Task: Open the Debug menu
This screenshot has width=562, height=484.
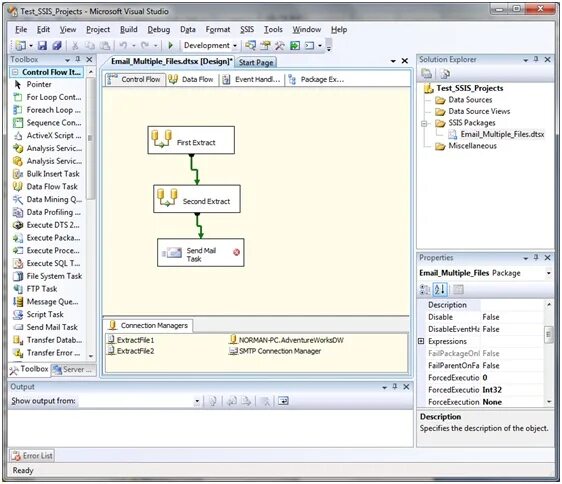Action: [159, 30]
